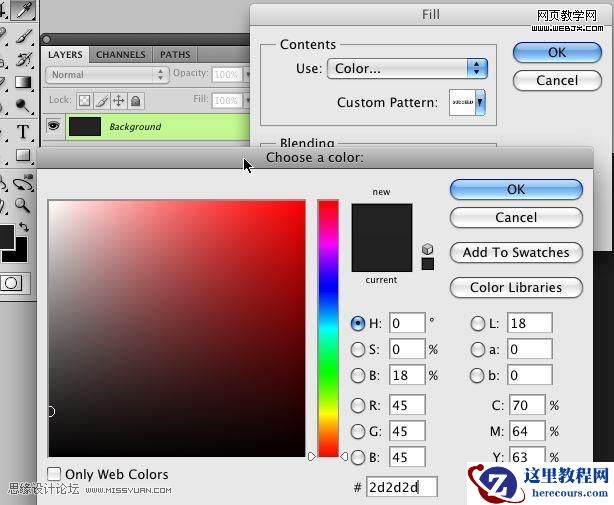Image resolution: width=614 pixels, height=505 pixels.
Task: Select the Gradient tool
Action: pyautogui.click(x=23, y=82)
